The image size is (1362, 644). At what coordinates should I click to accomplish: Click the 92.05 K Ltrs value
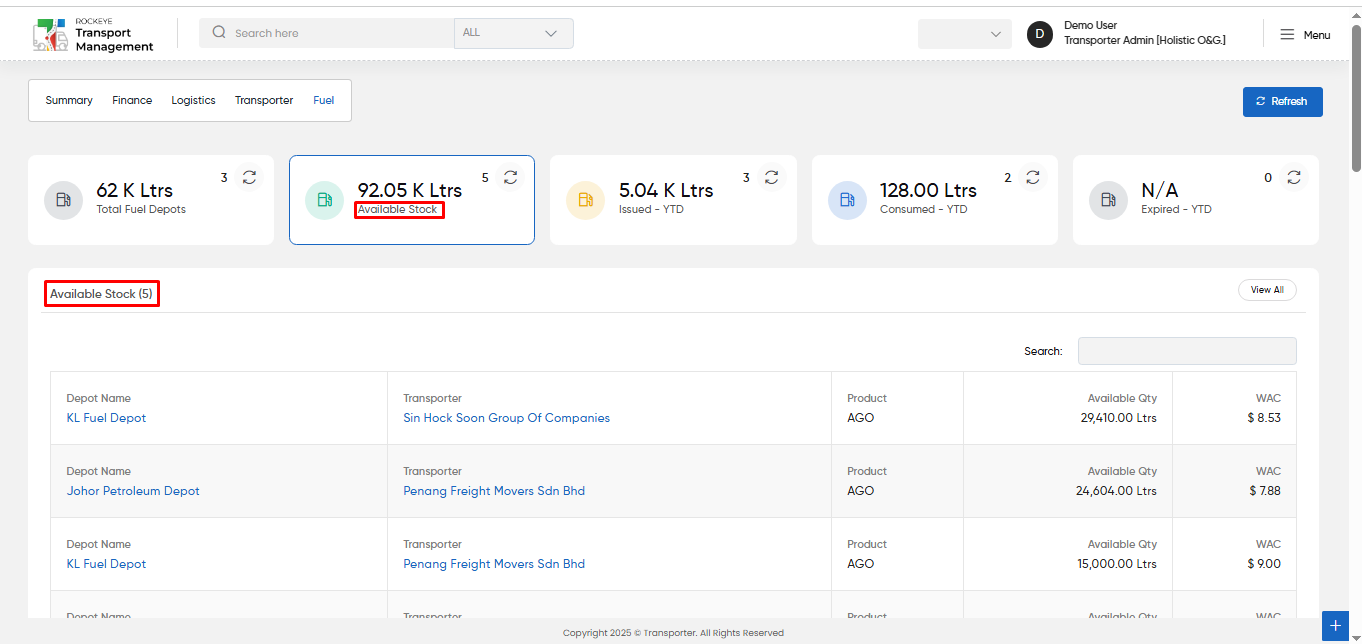click(x=410, y=190)
